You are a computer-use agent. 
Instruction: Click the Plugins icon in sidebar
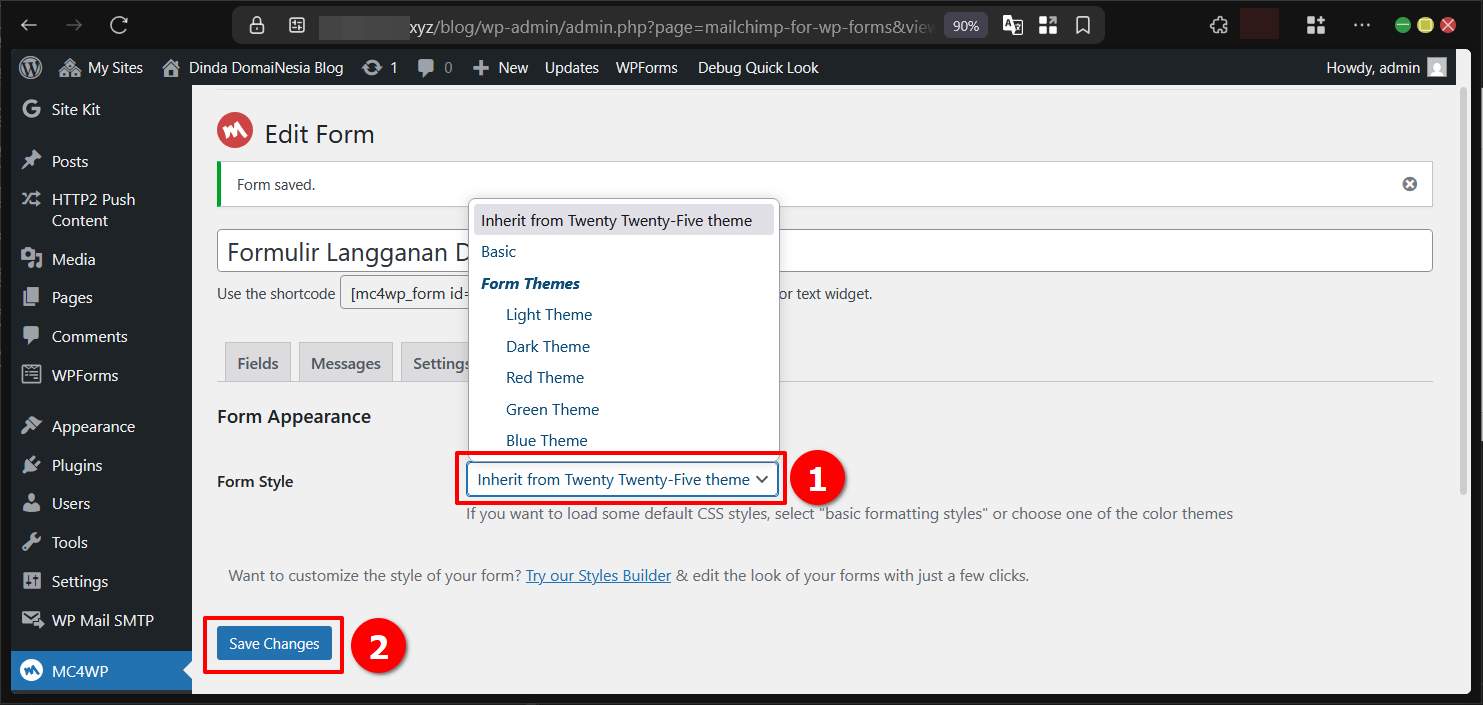click(31, 464)
